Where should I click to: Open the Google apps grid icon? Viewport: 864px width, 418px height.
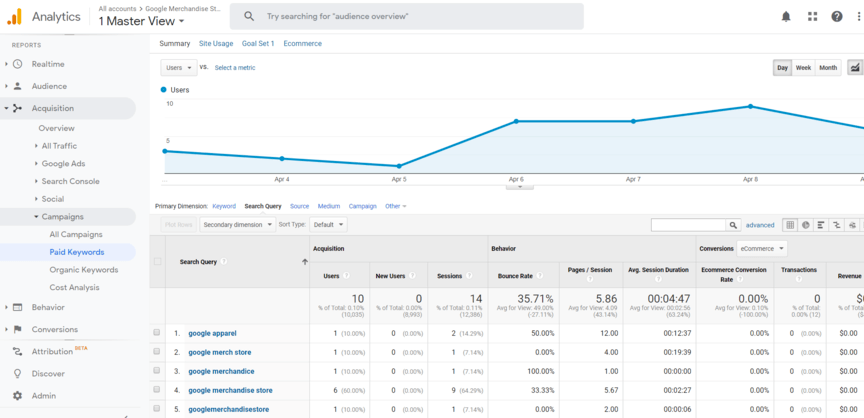point(812,17)
